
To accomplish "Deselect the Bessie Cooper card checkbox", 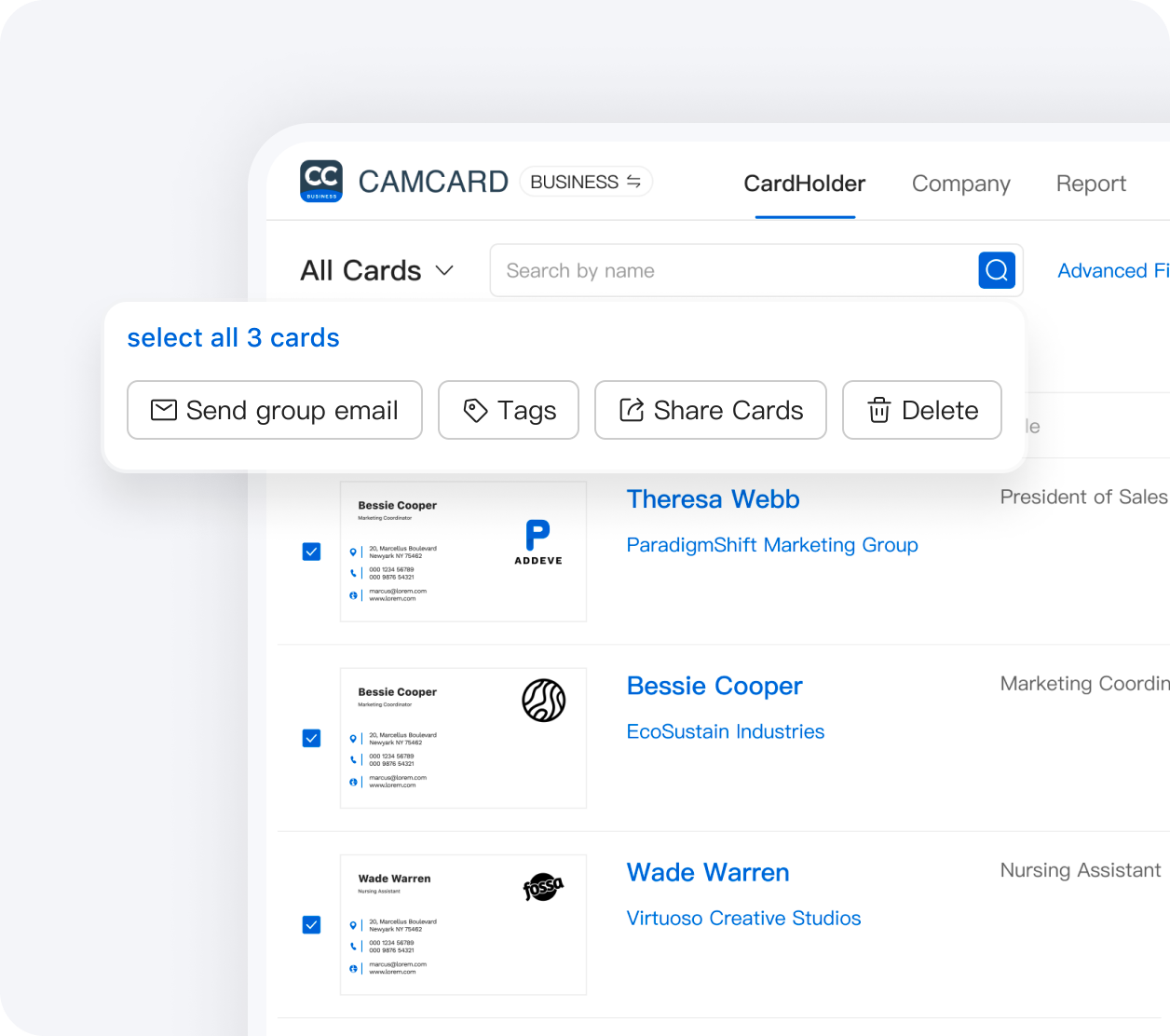I will [x=311, y=738].
